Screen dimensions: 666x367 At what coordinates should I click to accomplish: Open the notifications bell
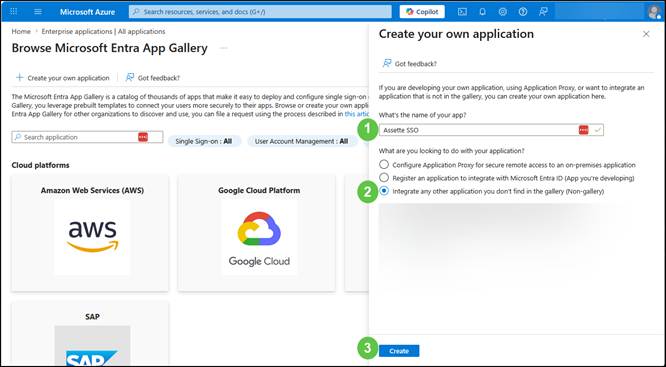[x=483, y=12]
